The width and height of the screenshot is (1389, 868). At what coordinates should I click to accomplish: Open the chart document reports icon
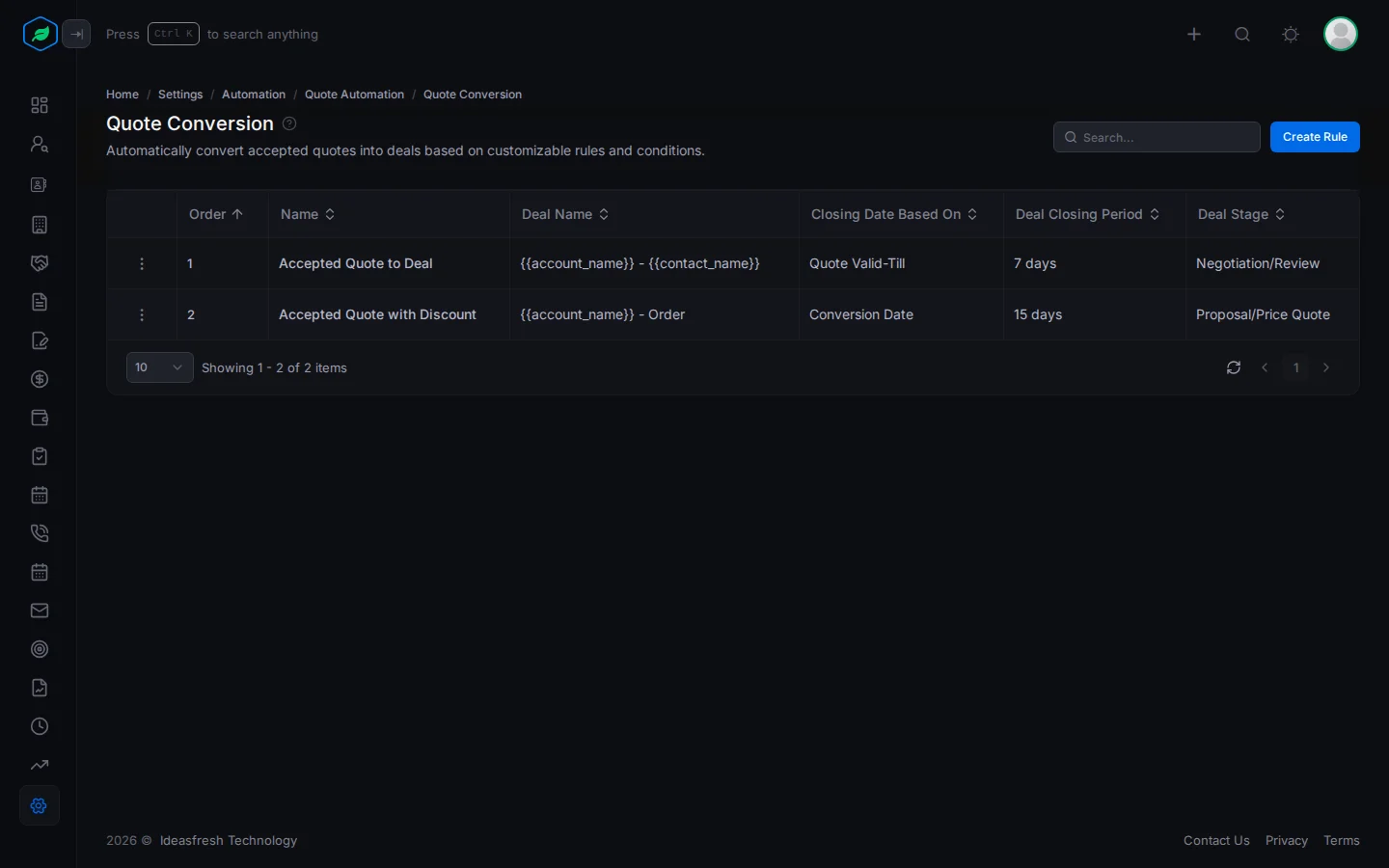pyautogui.click(x=40, y=688)
